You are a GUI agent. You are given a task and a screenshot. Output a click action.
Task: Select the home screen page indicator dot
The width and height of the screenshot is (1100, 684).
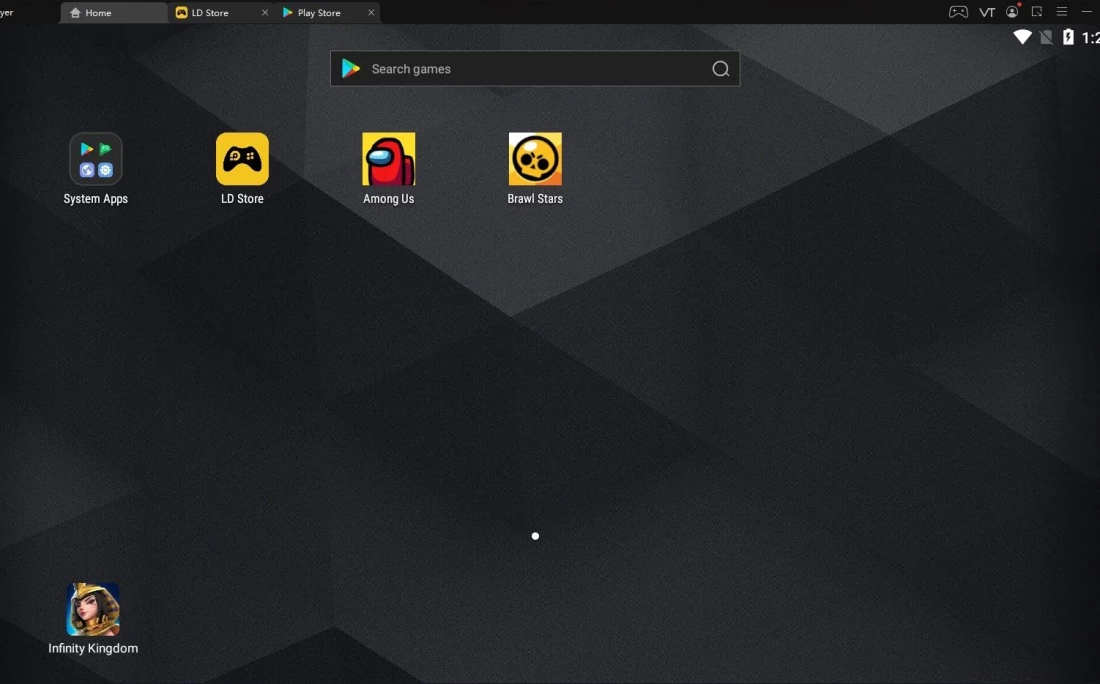pos(535,536)
